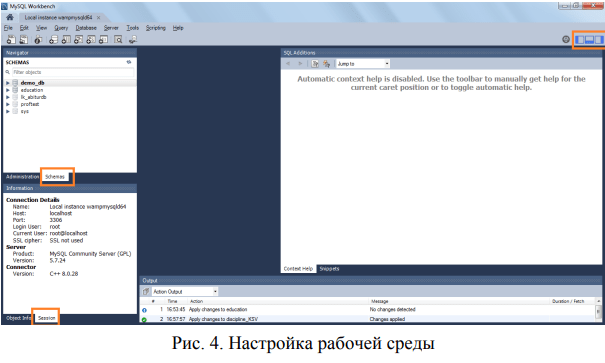The width and height of the screenshot is (605, 363).
Task: Open the Query menu
Action: [61, 28]
